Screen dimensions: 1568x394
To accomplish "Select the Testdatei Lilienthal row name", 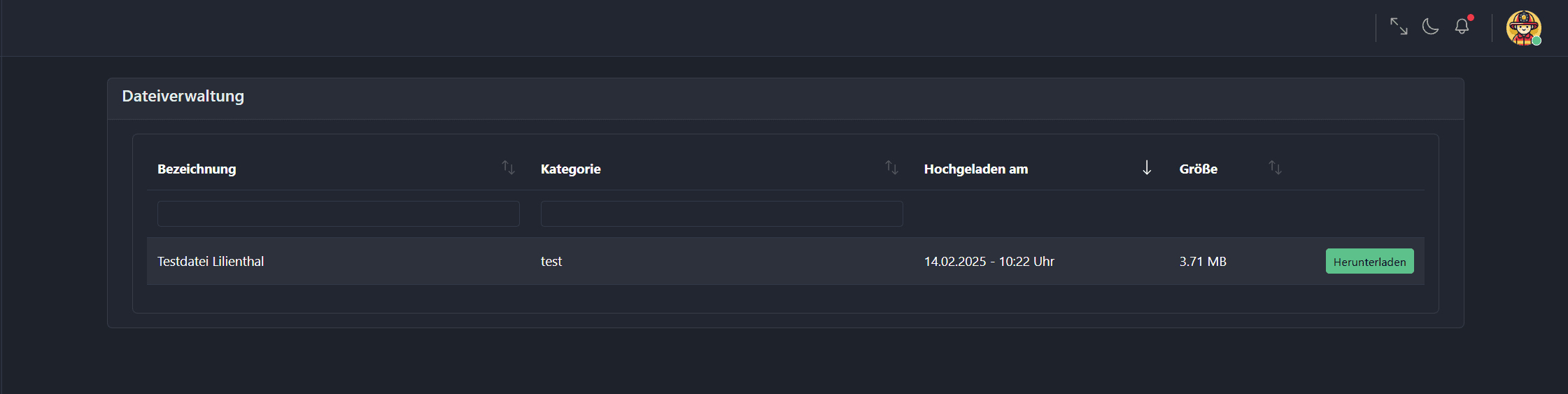I will pyautogui.click(x=211, y=262).
